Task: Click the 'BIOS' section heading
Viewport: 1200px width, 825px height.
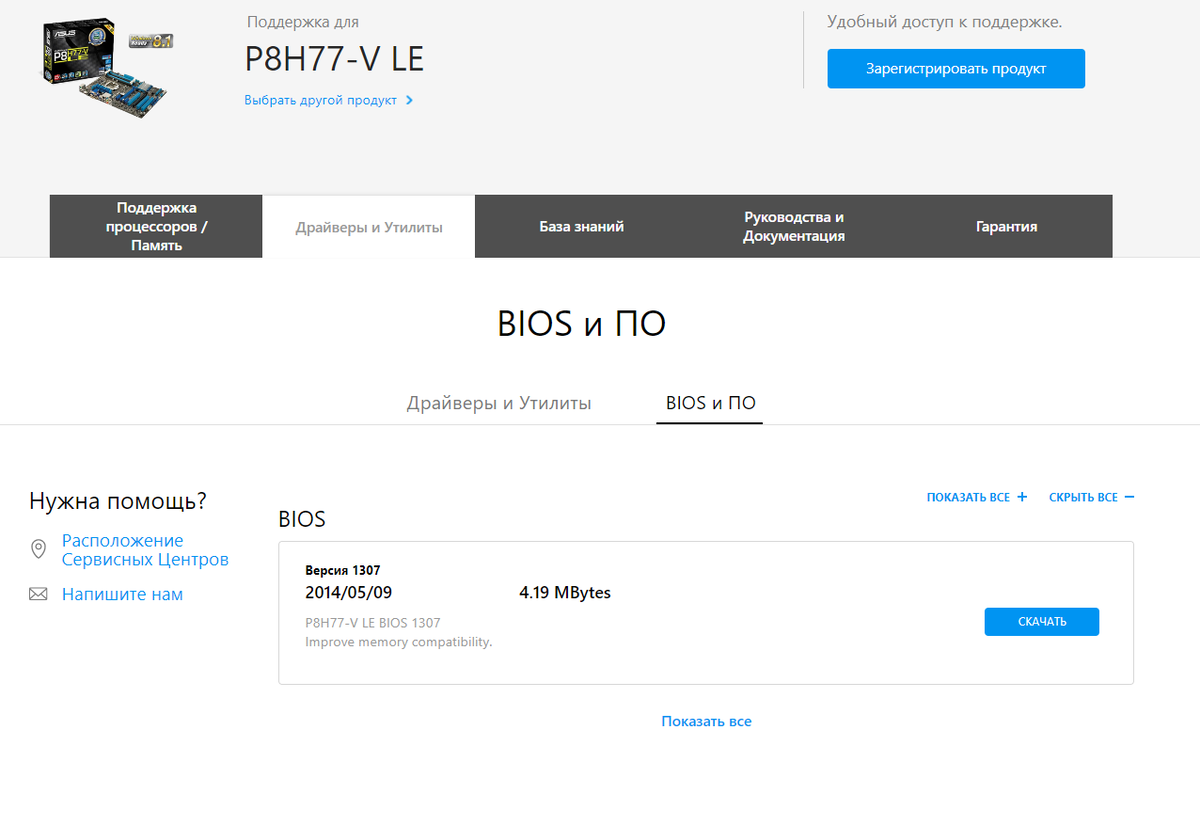Action: tap(302, 520)
